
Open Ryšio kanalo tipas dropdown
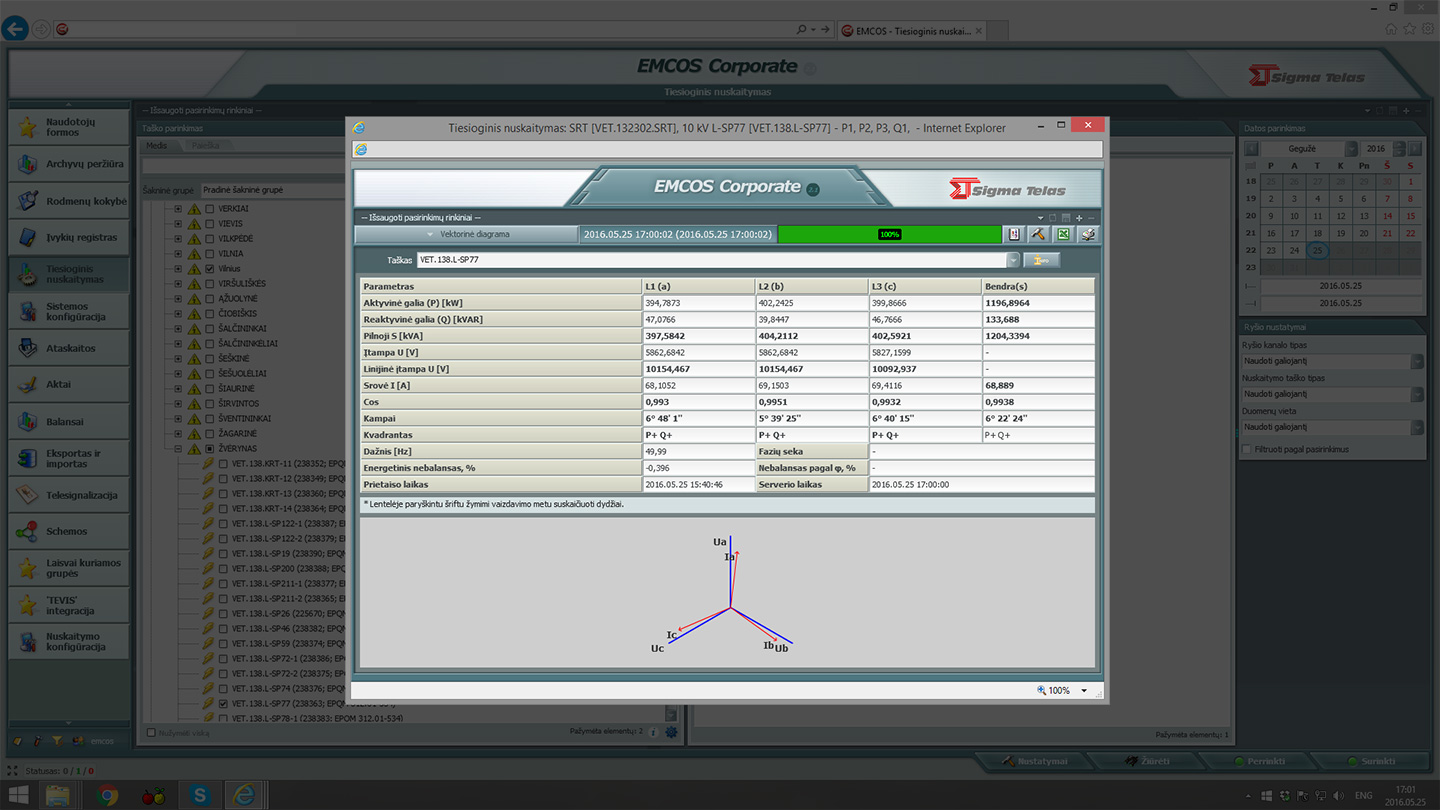pos(1417,361)
